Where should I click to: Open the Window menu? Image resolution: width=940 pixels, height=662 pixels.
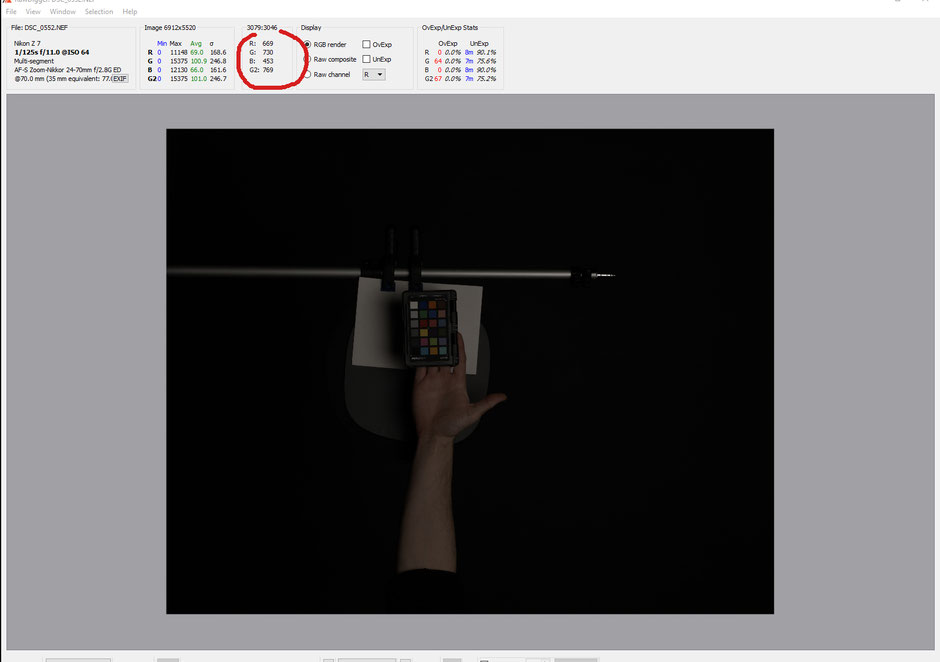pos(62,11)
